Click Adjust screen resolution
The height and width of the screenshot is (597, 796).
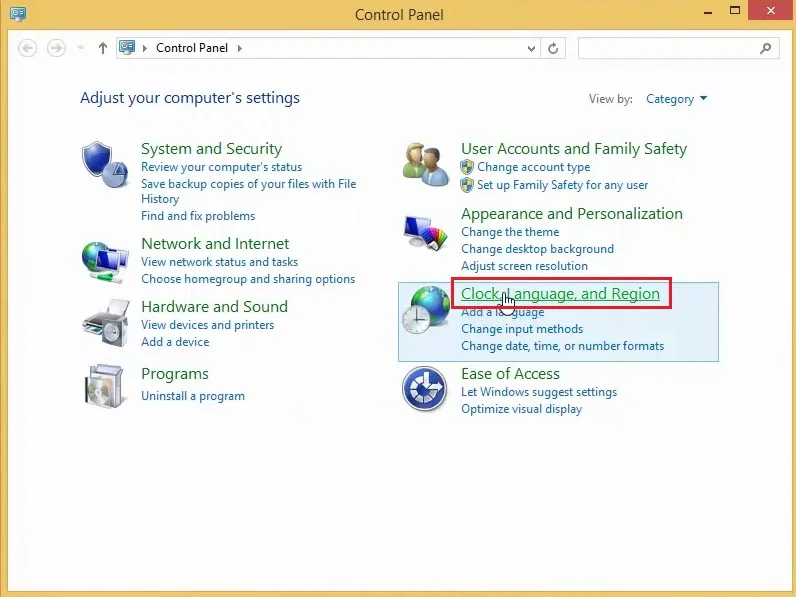click(x=524, y=266)
